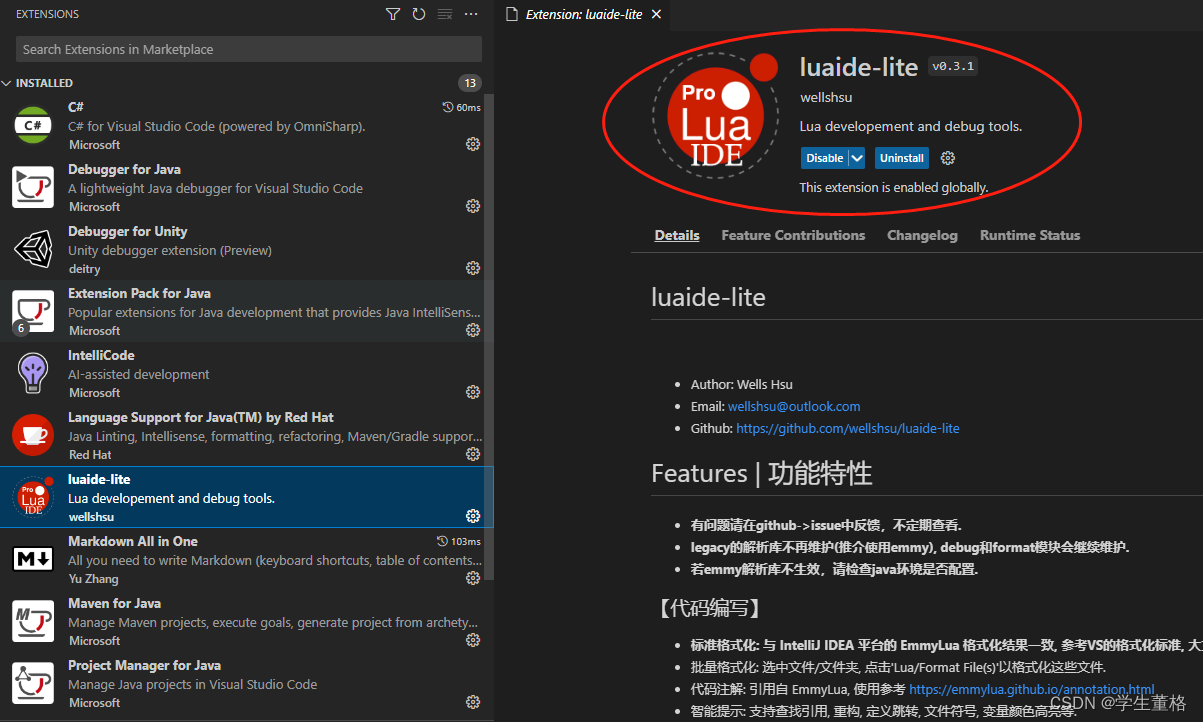Click the Extension Pack for Java icon
1203x722 pixels.
point(33,311)
